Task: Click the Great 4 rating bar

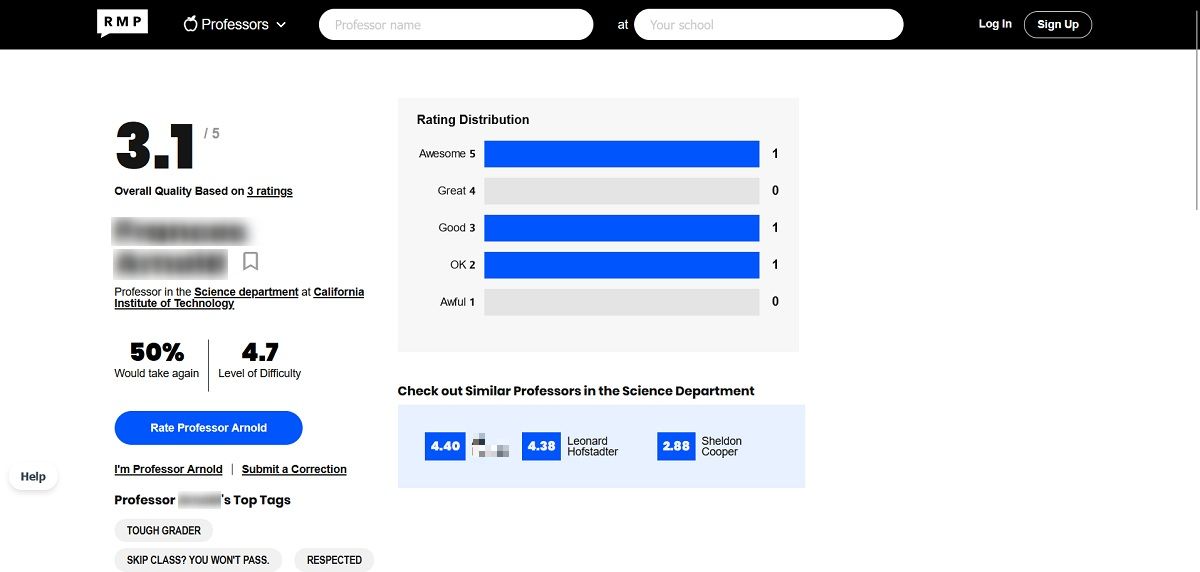Action: (x=622, y=191)
